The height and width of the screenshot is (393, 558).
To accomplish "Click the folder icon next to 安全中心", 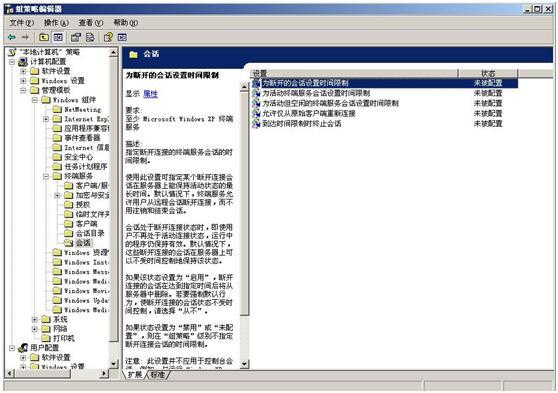I will coord(57,157).
